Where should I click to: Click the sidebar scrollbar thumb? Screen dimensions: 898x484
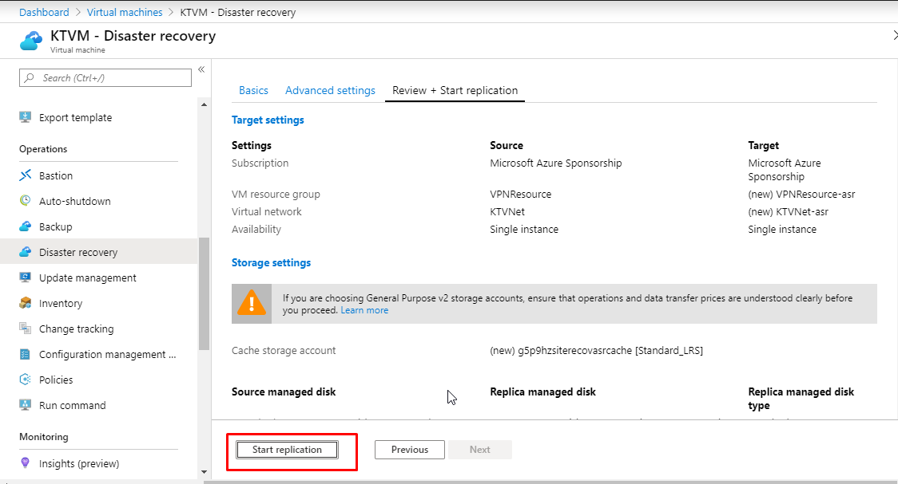click(x=204, y=293)
